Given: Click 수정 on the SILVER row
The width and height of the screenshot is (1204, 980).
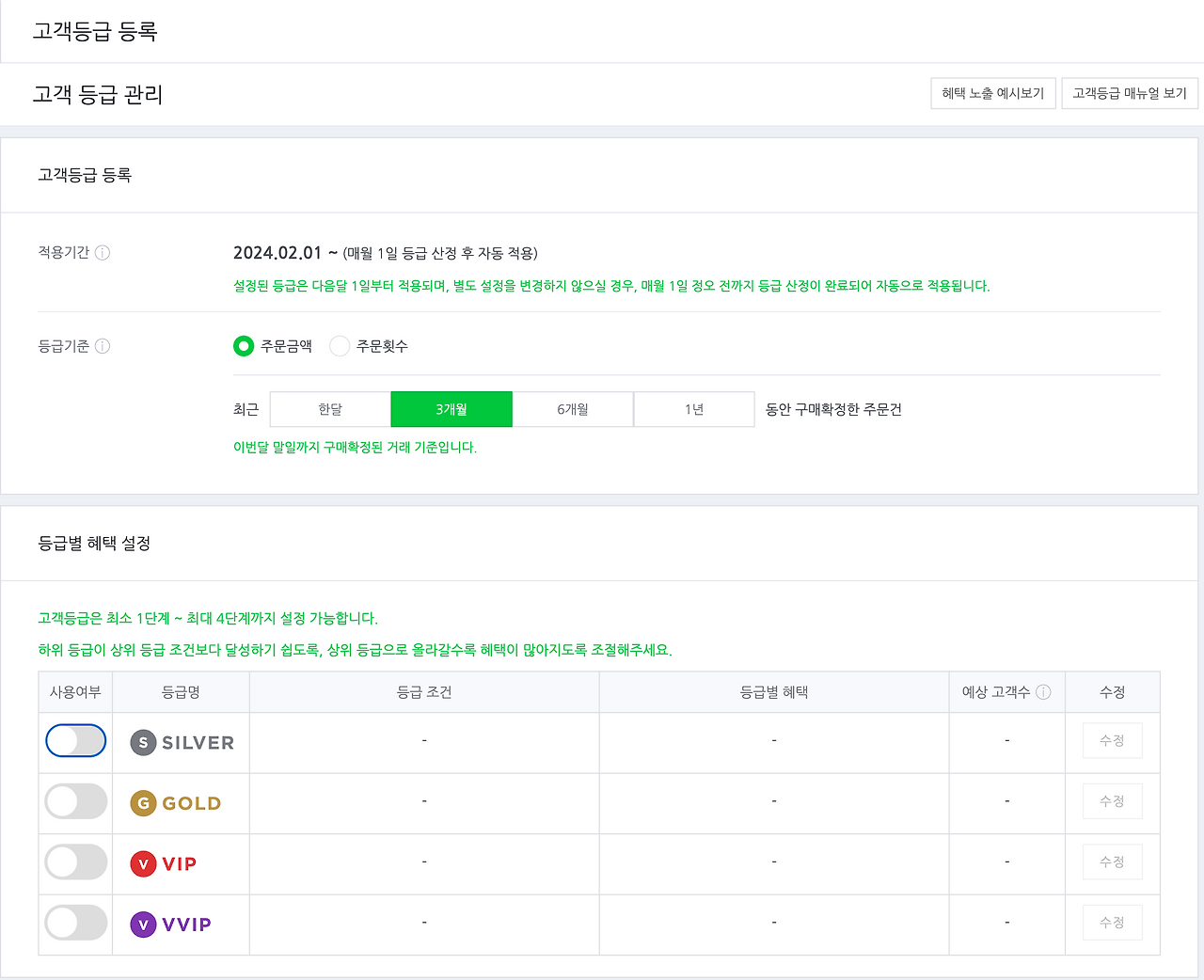Looking at the screenshot, I should tap(1112, 740).
